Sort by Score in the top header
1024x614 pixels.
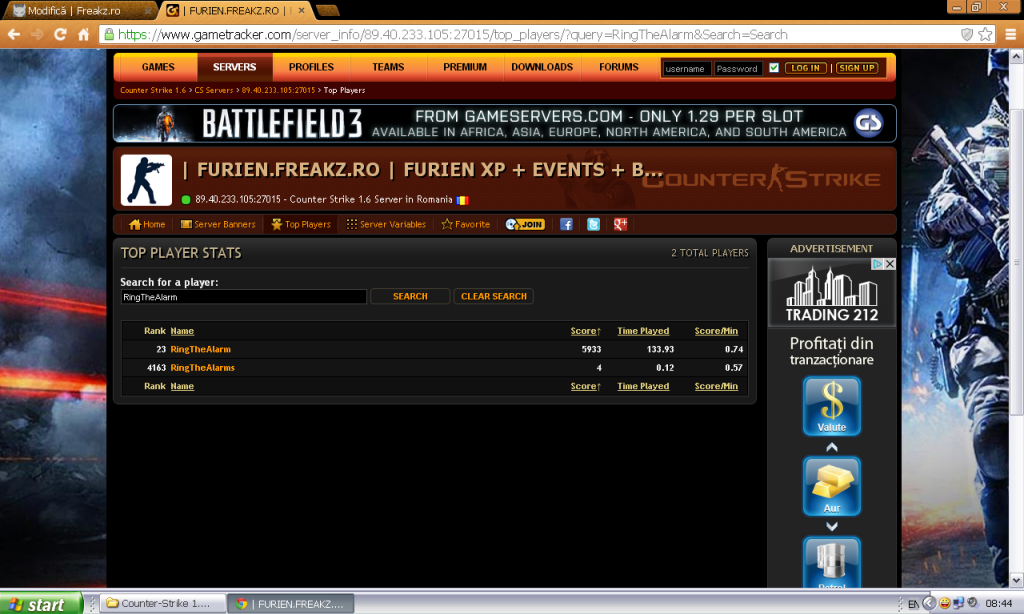pyautogui.click(x=585, y=331)
